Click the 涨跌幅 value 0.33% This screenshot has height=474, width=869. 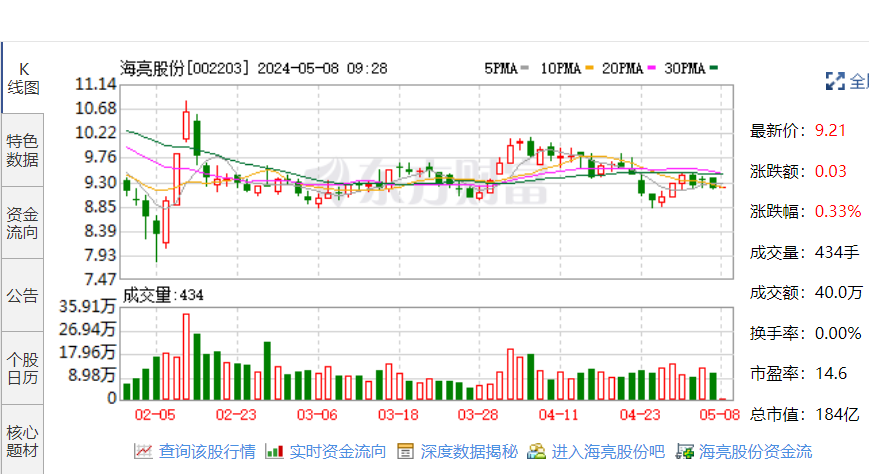(837, 211)
